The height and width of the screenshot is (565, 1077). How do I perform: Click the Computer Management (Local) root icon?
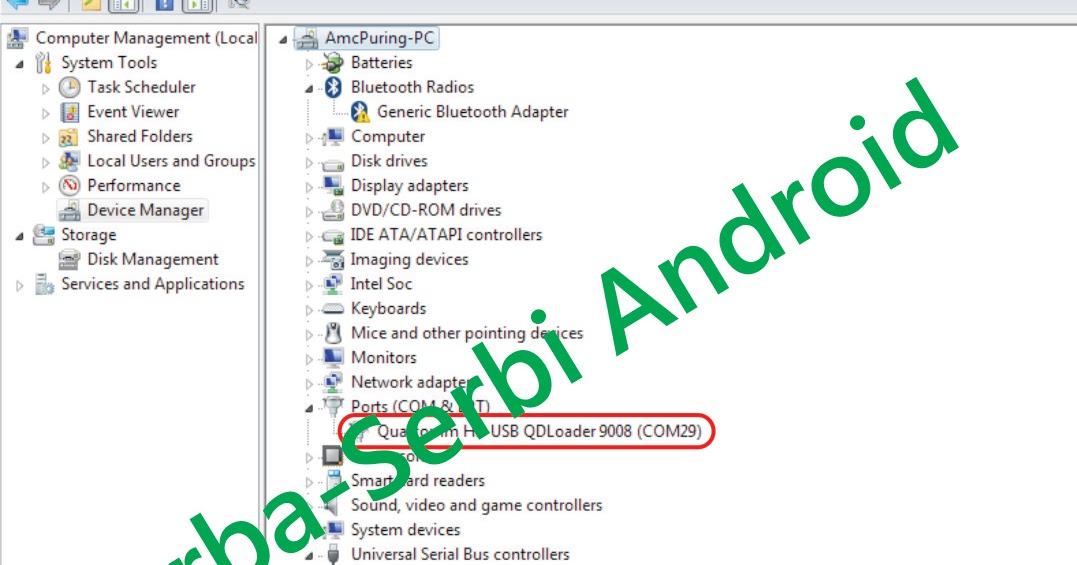pyautogui.click(x=17, y=38)
